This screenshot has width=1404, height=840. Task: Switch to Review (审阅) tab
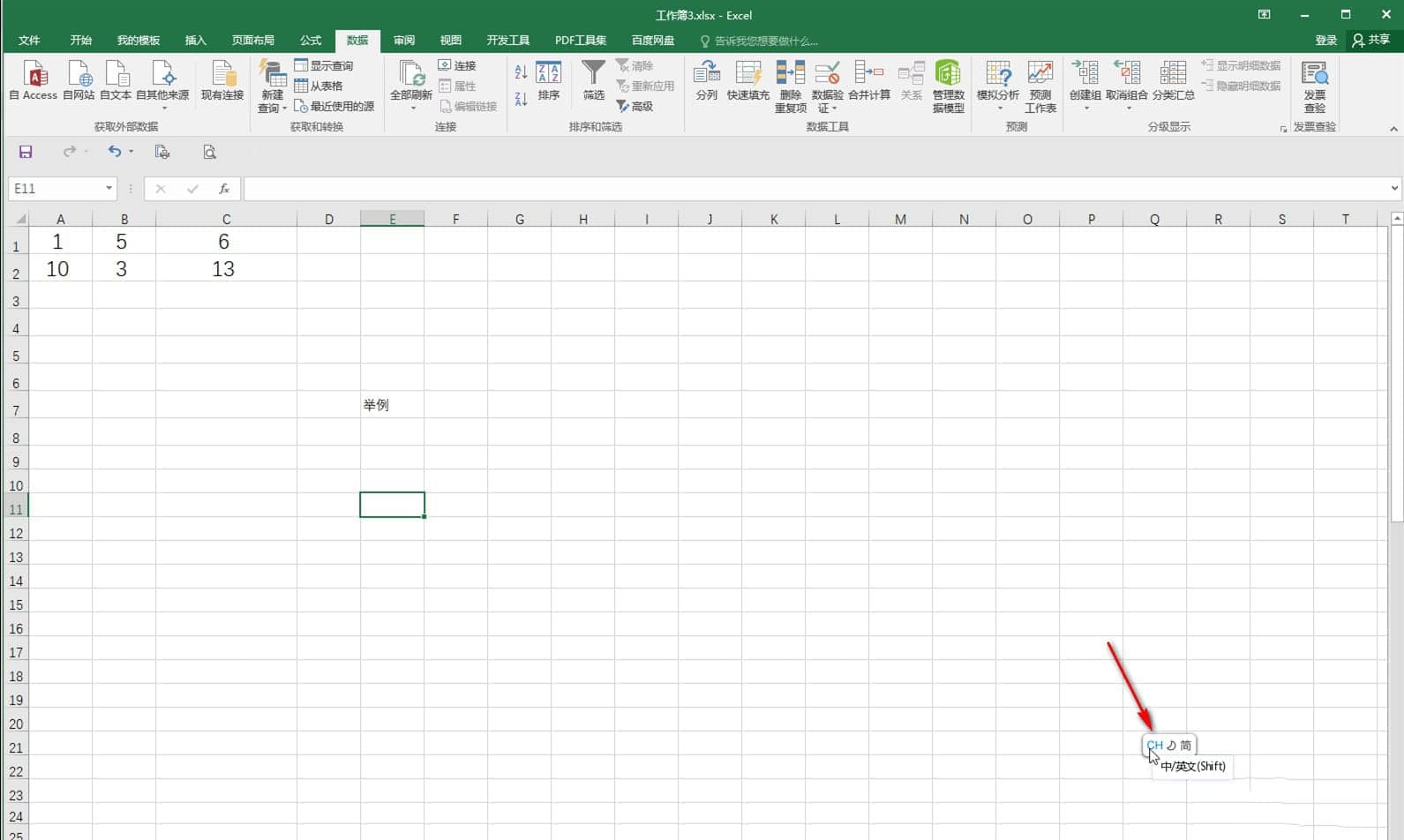[404, 41]
